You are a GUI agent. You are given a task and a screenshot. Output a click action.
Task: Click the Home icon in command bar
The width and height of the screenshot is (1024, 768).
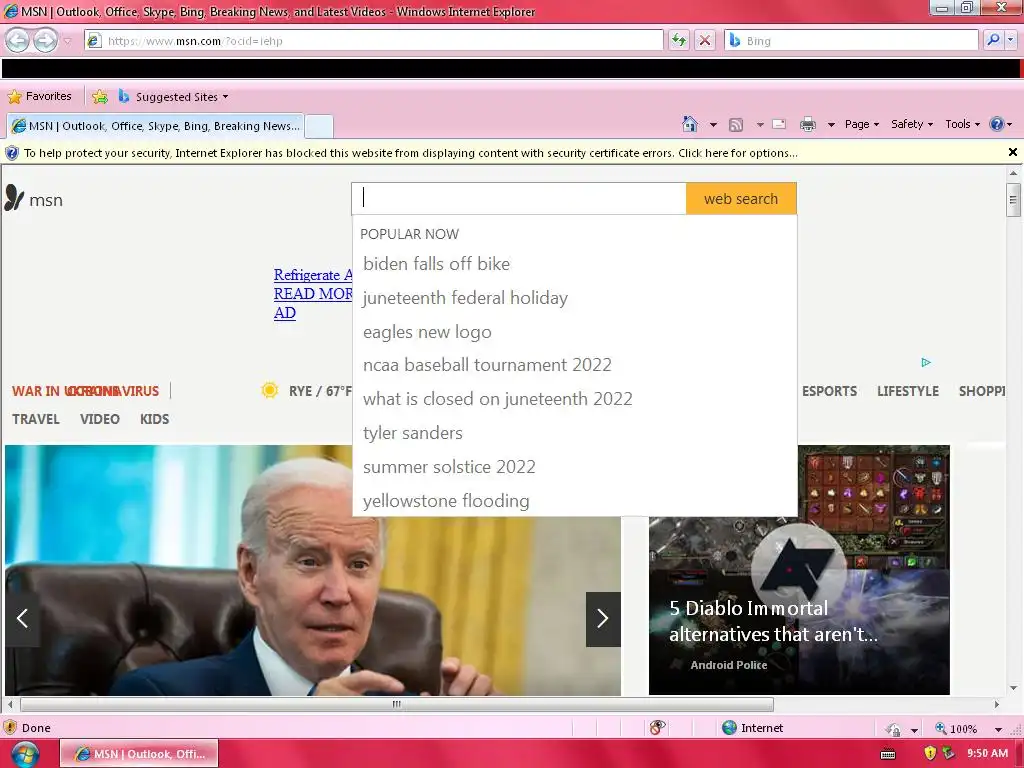pos(690,123)
